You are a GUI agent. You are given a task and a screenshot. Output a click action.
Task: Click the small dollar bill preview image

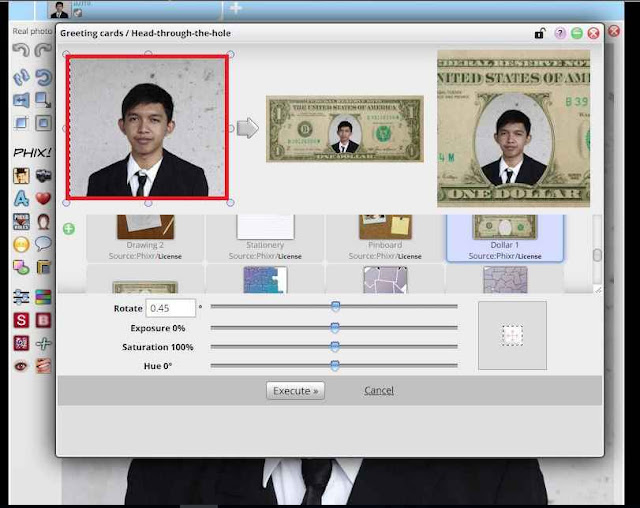point(345,129)
